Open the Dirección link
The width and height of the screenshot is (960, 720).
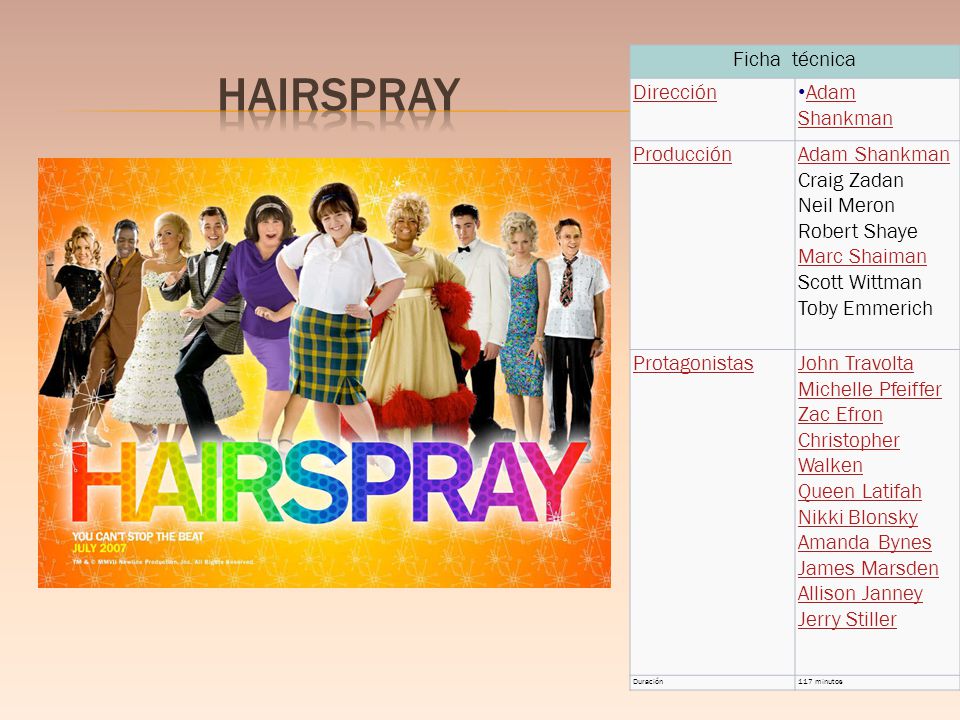click(675, 92)
